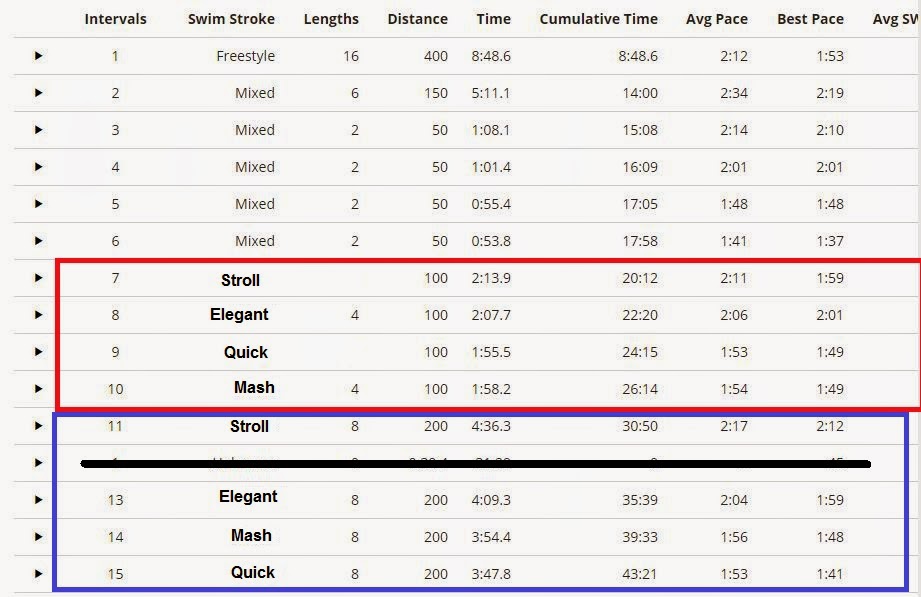Click the Cumulative Time column header

[x=599, y=19]
